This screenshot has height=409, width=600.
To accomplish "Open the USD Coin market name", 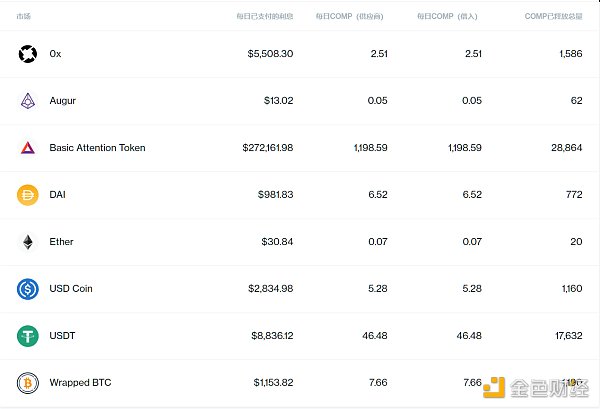I will point(70,289).
